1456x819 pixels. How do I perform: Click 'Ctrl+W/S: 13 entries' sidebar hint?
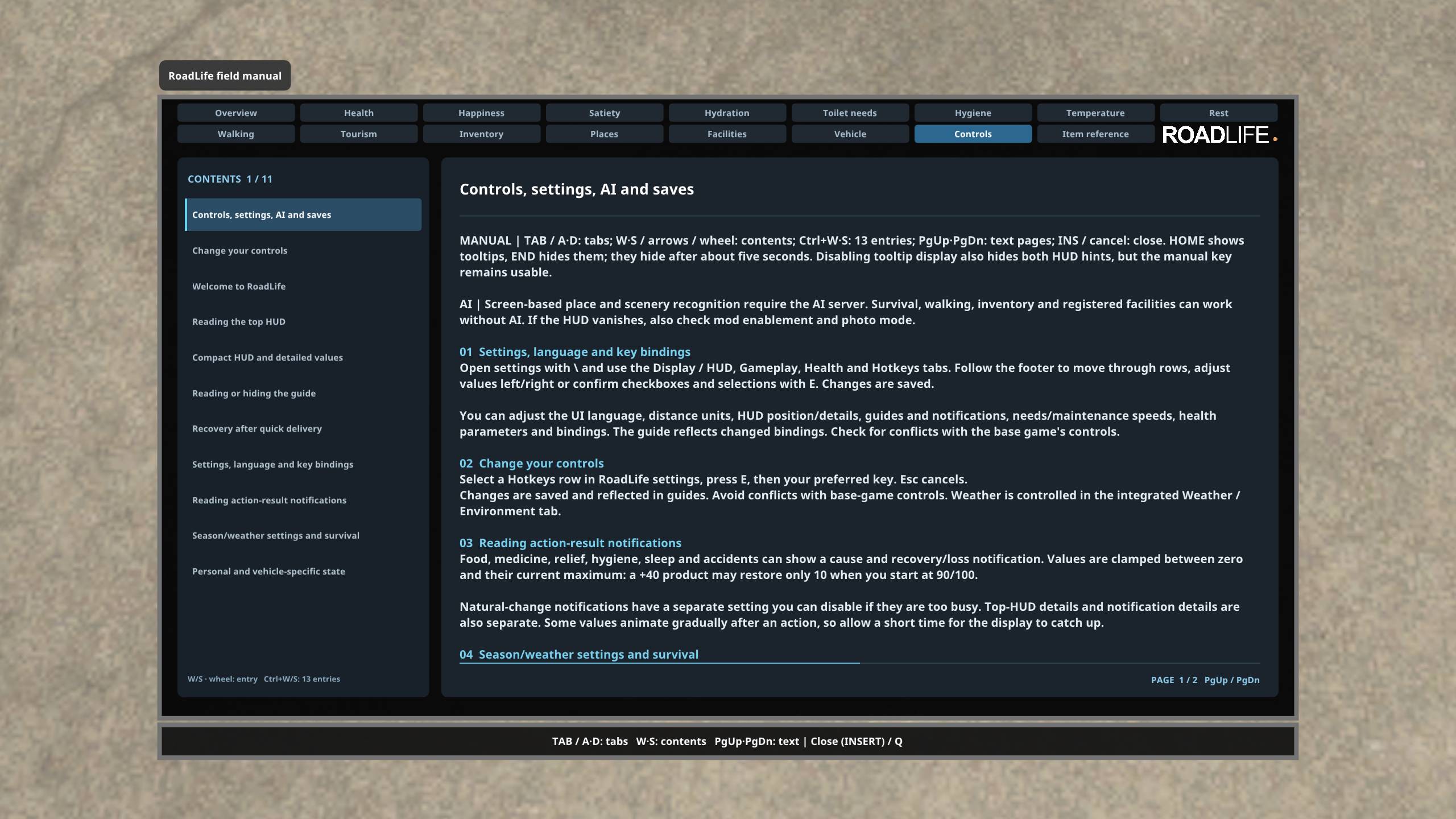point(302,679)
